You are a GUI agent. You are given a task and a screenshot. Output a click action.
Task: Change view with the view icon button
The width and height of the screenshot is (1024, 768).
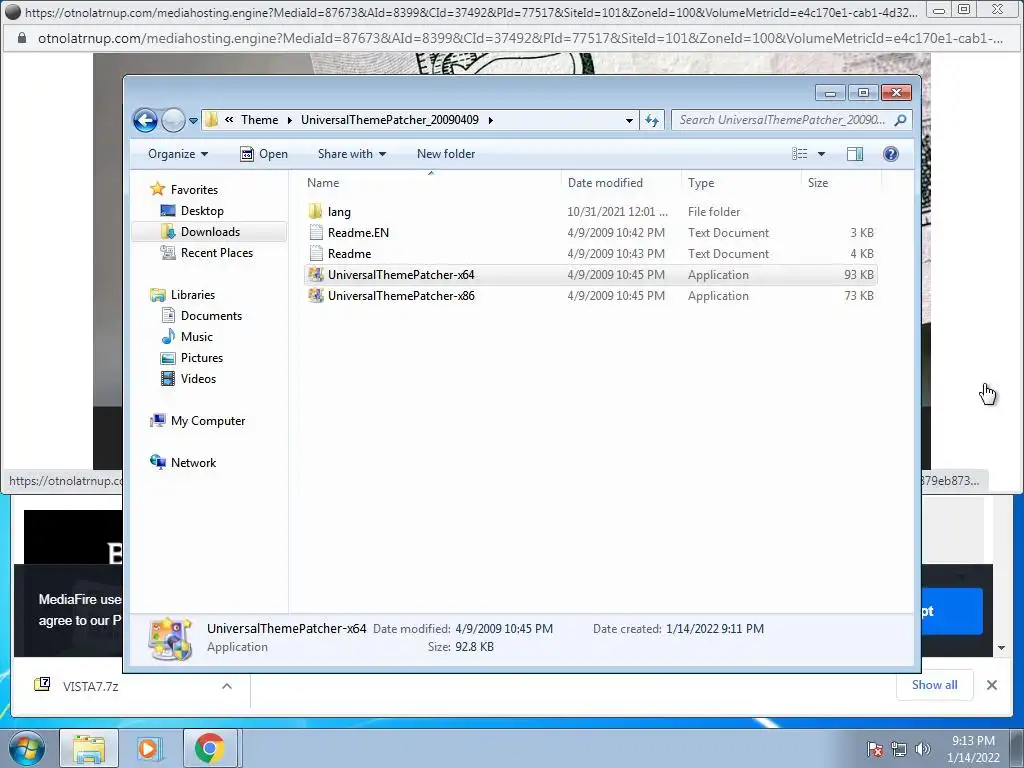click(x=800, y=154)
